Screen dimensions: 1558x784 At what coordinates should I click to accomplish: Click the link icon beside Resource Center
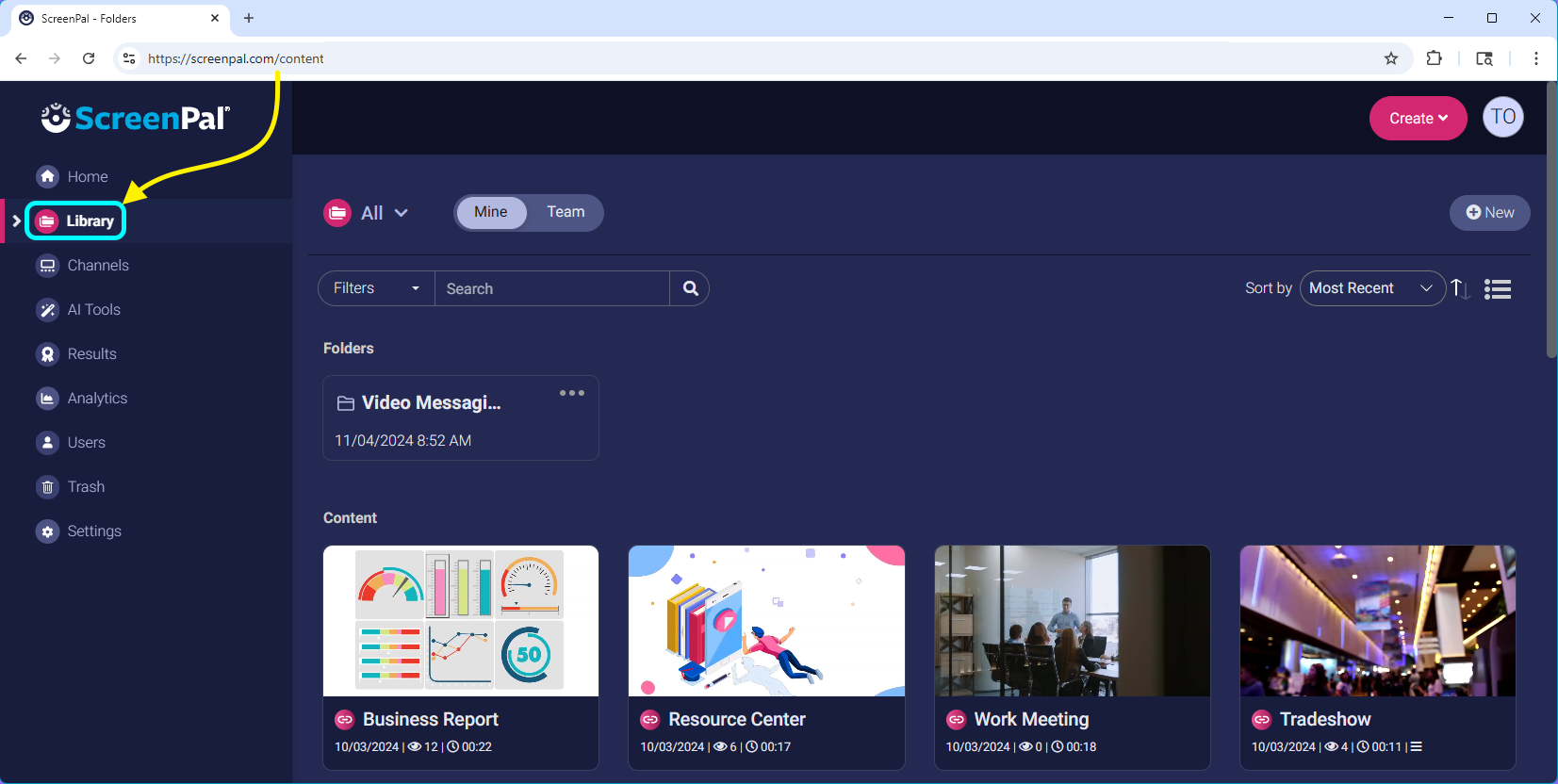point(649,720)
